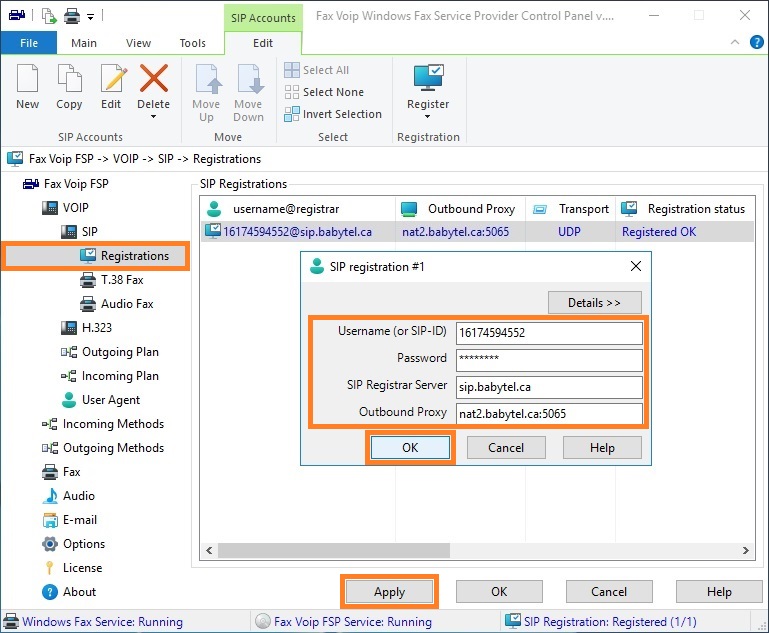Click the Outbound Proxy input field
Image resolution: width=769 pixels, height=633 pixels.
click(549, 414)
